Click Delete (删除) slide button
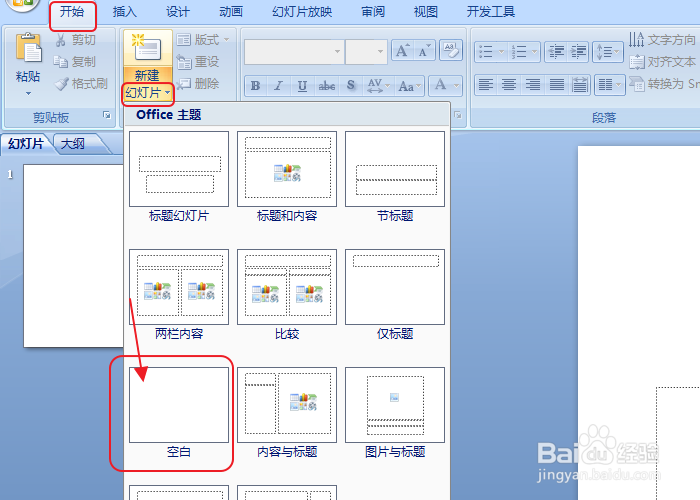This screenshot has width=700, height=500. [x=198, y=83]
